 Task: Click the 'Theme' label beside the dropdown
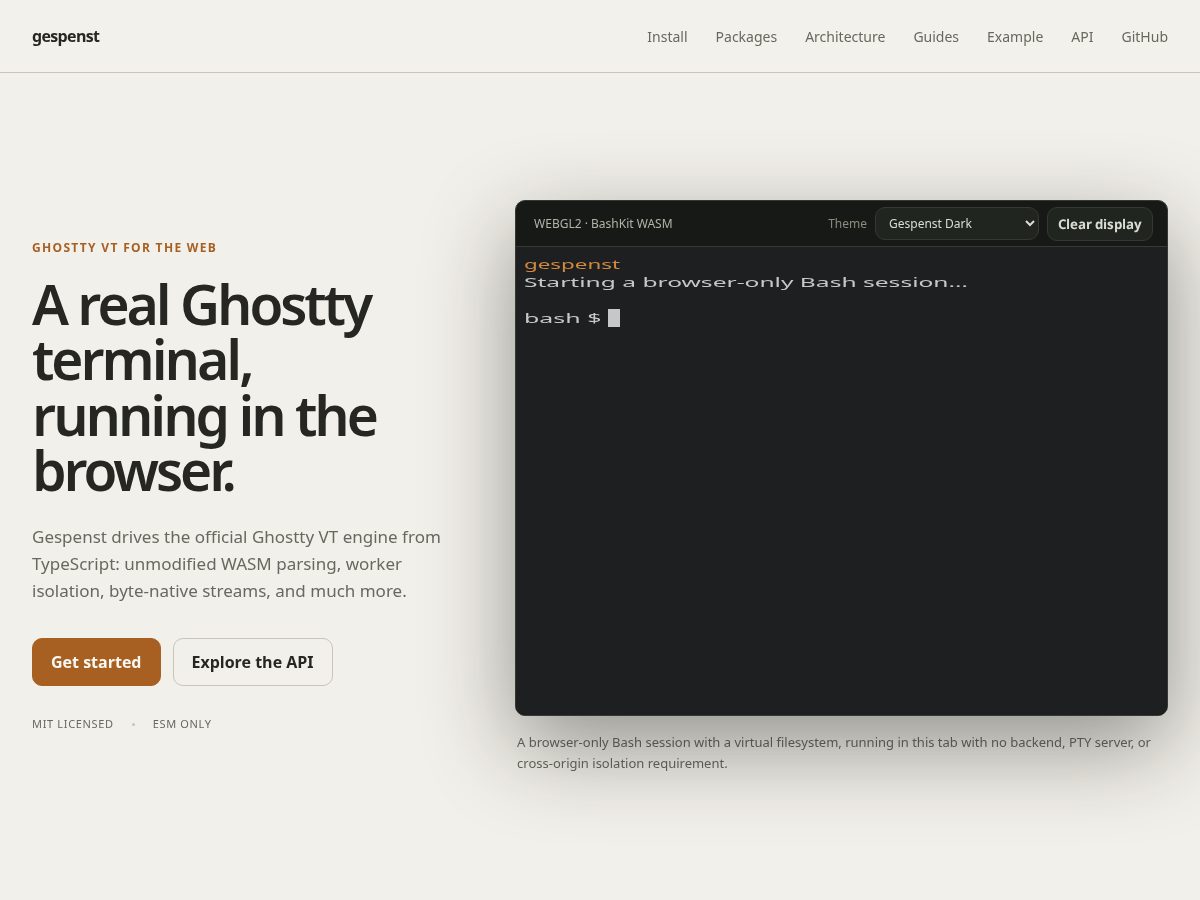pyautogui.click(x=847, y=224)
